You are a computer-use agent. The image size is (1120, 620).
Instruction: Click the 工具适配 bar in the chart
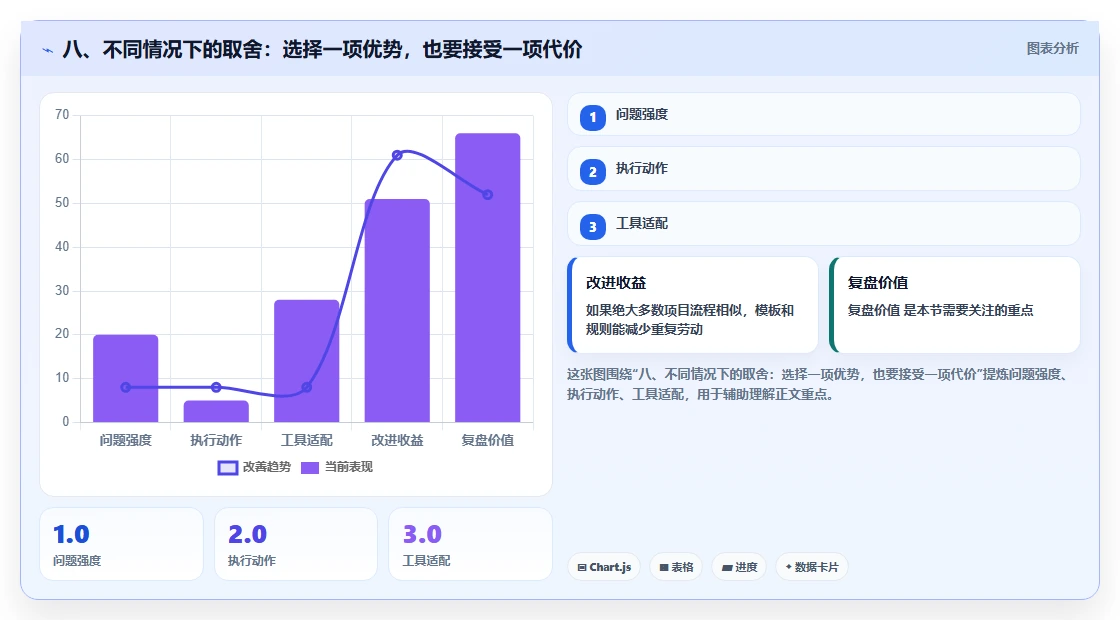point(306,361)
